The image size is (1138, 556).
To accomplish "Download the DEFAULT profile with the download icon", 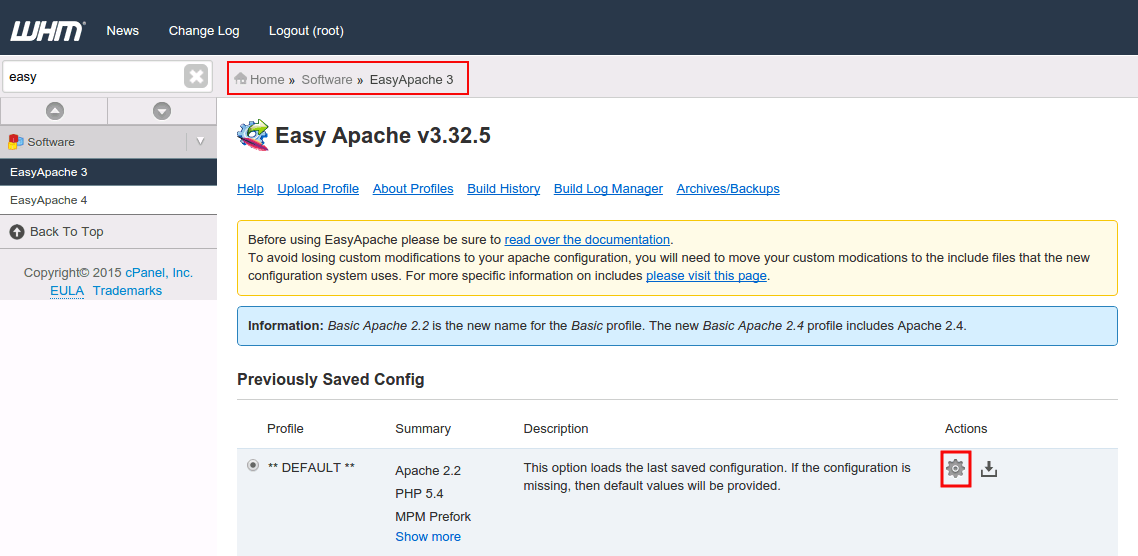I will point(989,469).
